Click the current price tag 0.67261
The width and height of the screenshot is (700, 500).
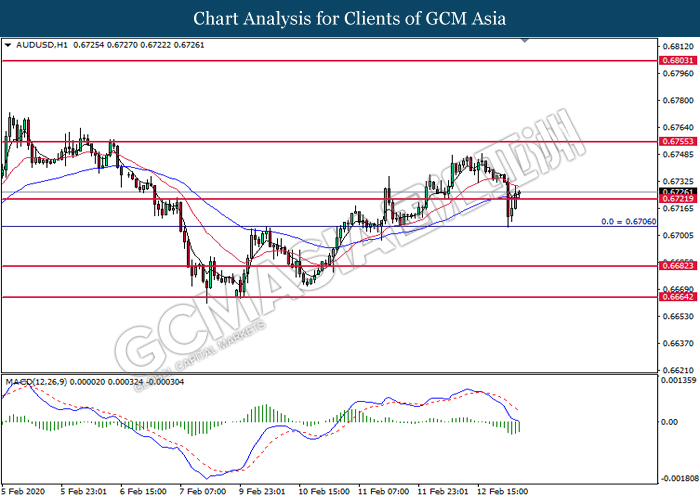point(678,192)
